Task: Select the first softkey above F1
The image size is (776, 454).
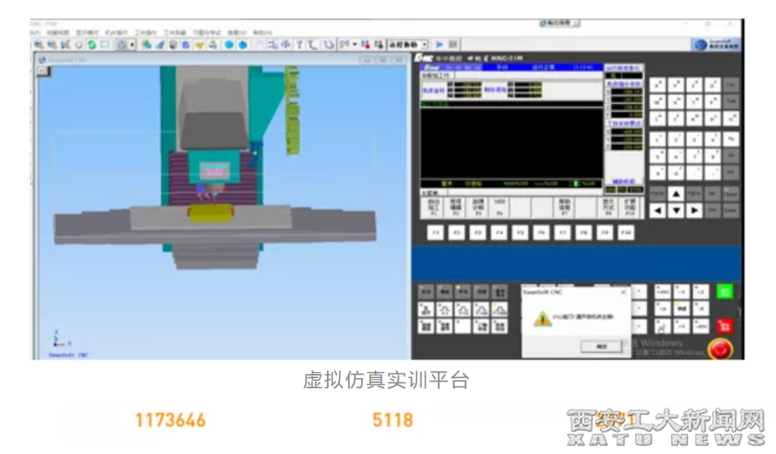Action: (x=434, y=205)
